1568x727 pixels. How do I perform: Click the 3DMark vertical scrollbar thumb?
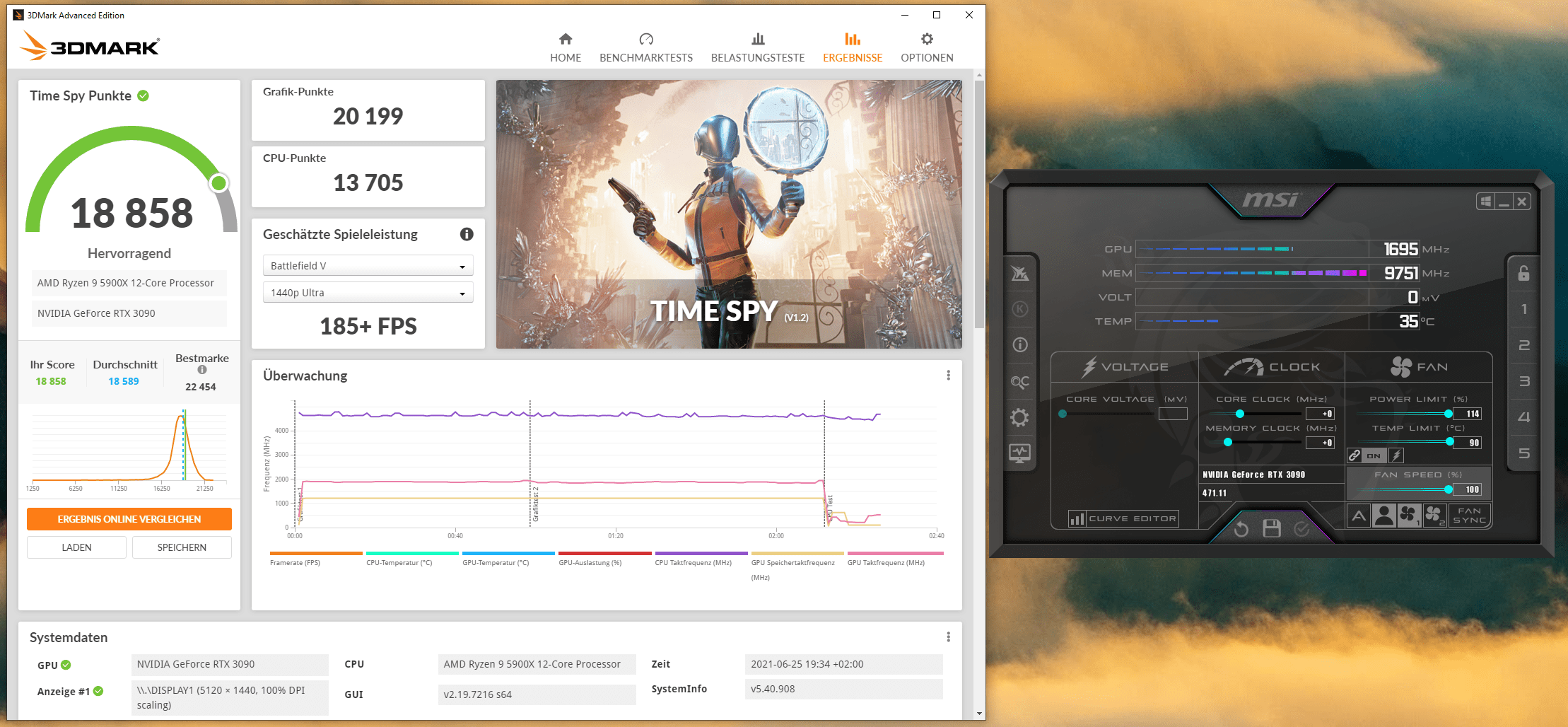(x=979, y=204)
